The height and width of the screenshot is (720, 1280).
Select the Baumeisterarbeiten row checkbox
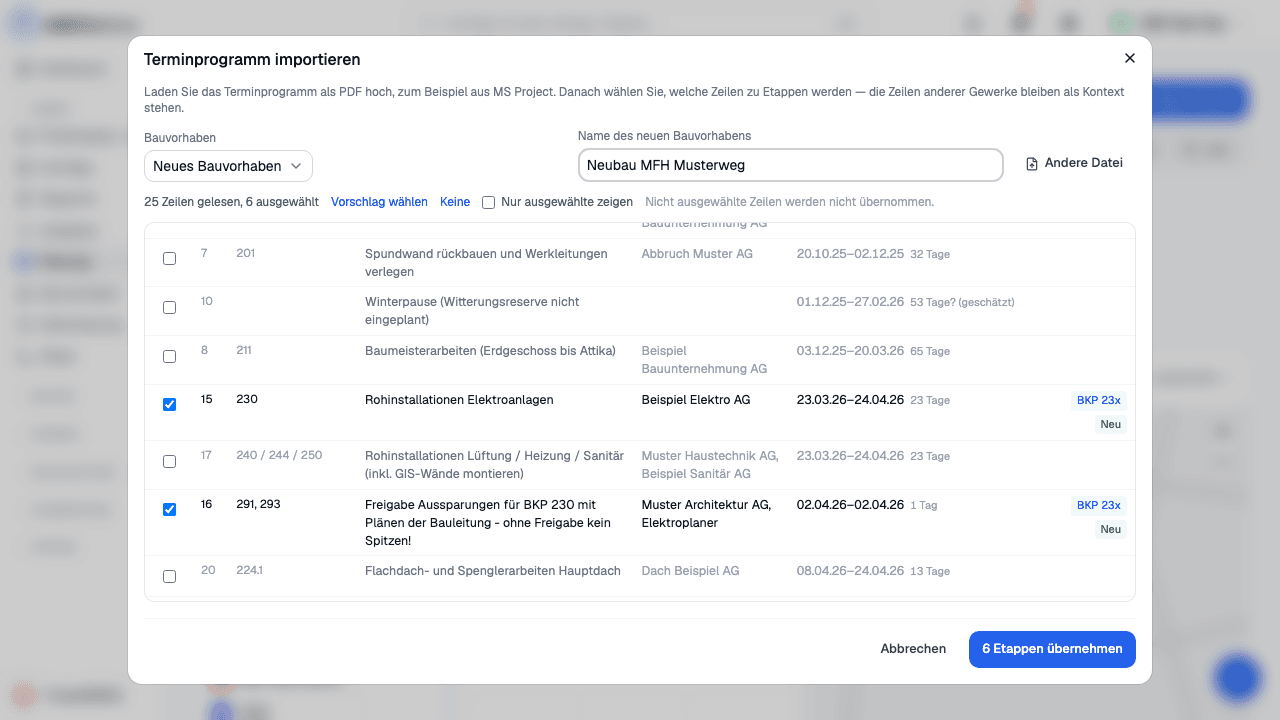click(x=169, y=357)
